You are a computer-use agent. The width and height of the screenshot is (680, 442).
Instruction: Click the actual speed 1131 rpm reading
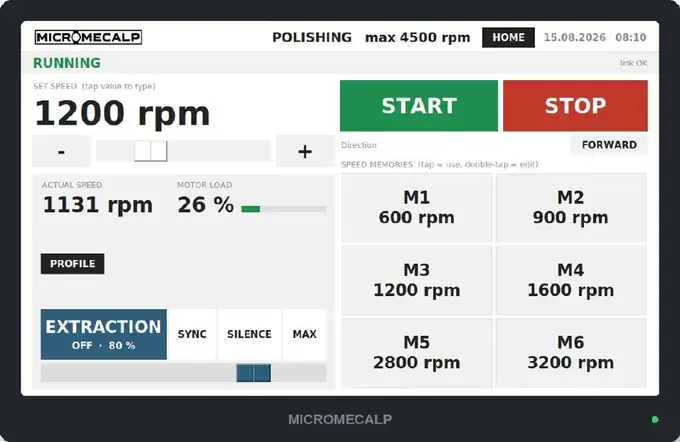(98, 205)
